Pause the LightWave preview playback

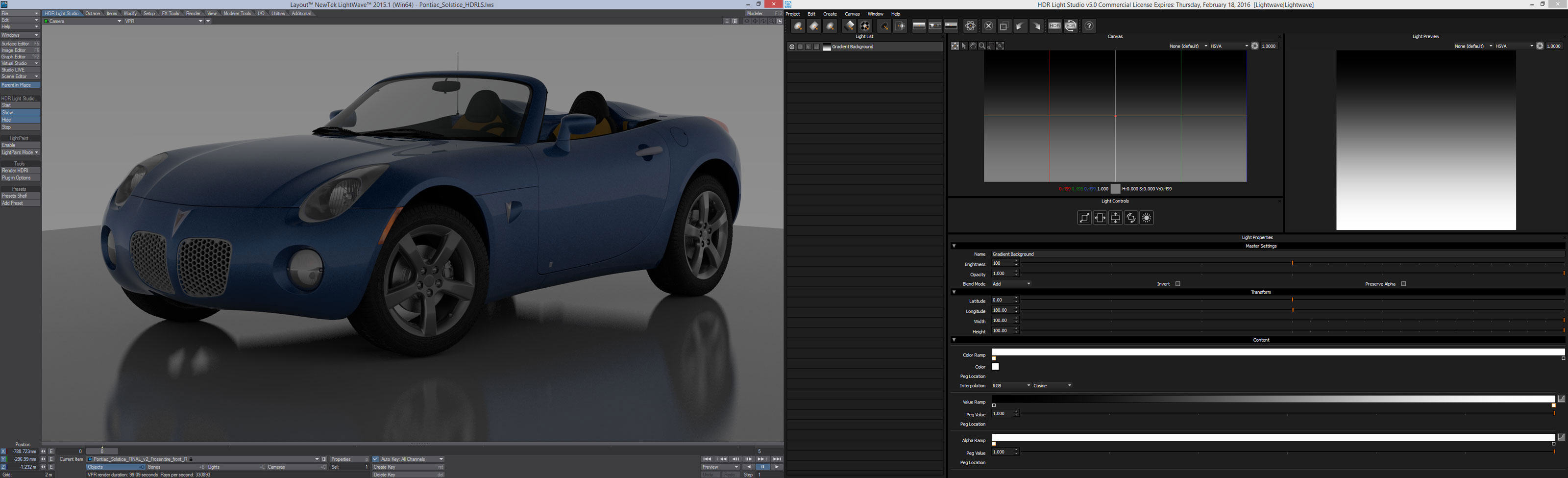click(763, 467)
